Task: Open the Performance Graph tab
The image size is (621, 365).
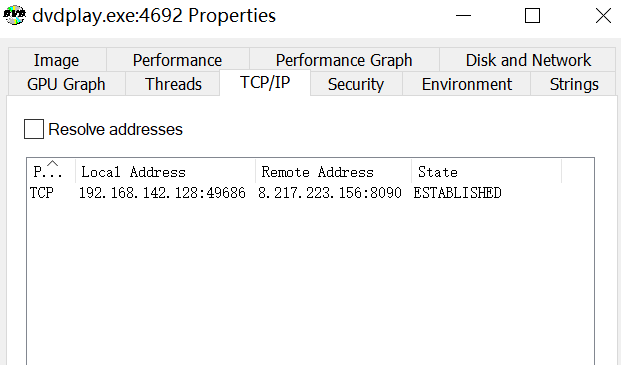Action: click(344, 60)
